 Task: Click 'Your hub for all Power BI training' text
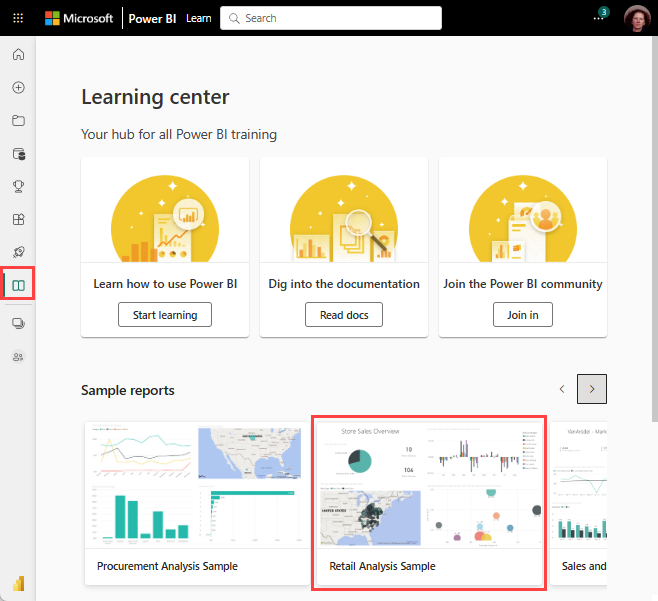179,134
